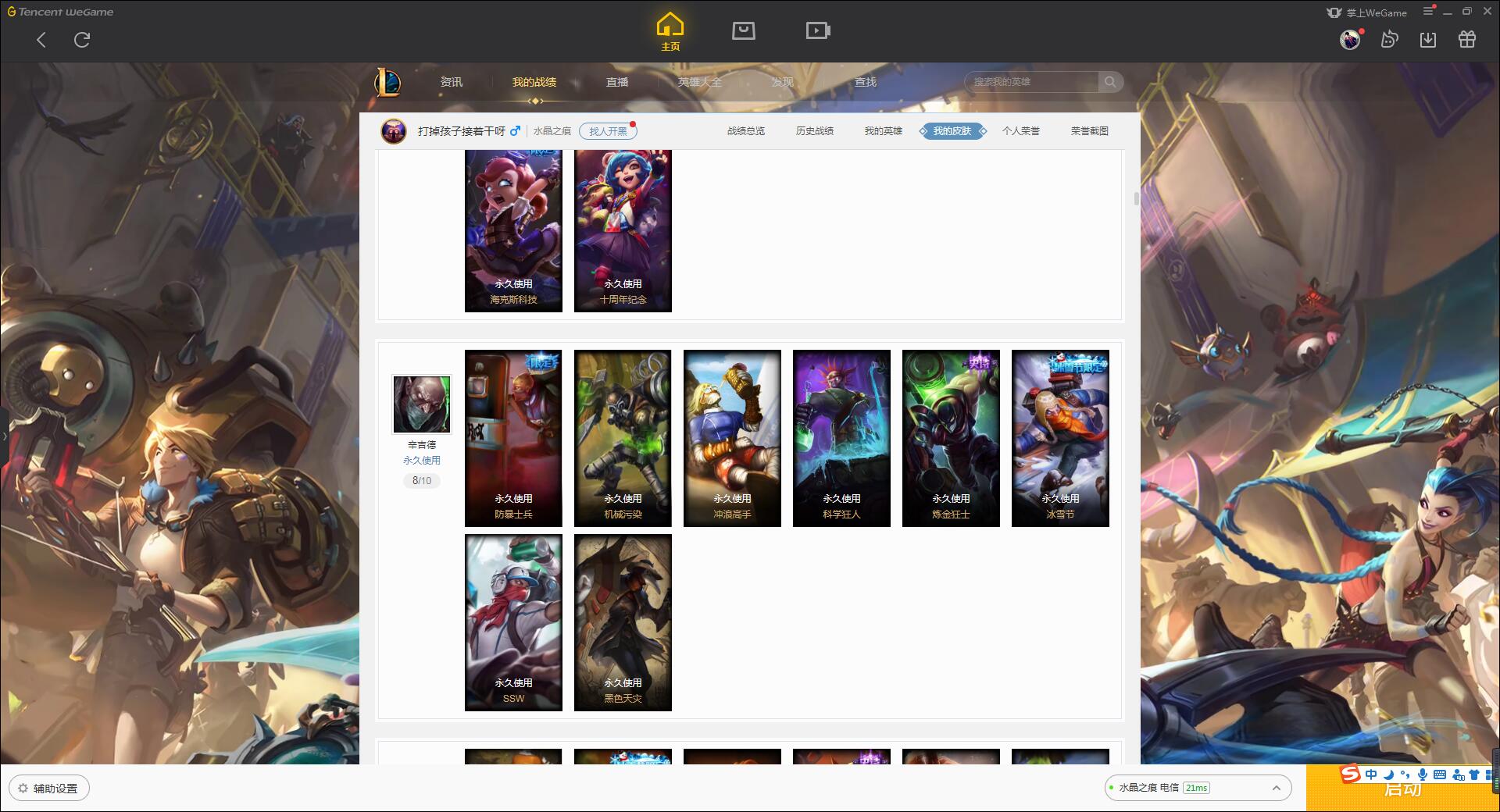The width and height of the screenshot is (1500, 812).
Task: Open the main hamburger menu
Action: point(1428,11)
